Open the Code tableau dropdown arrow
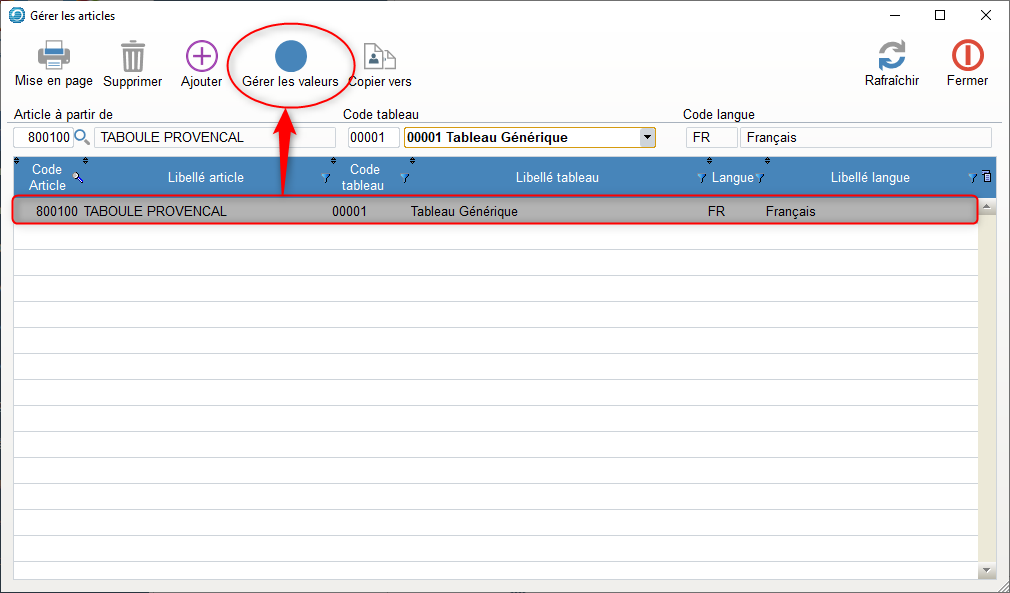This screenshot has width=1010, height=593. tap(647, 138)
